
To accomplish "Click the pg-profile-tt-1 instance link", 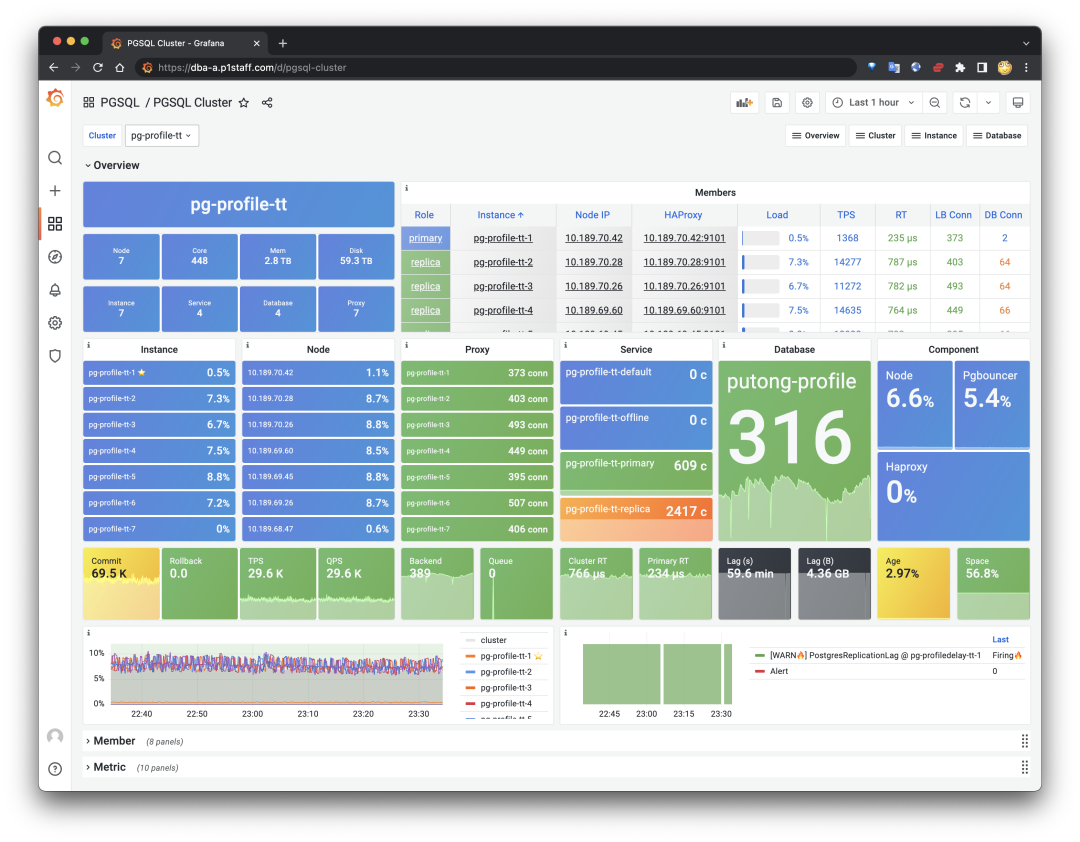I will coord(503,238).
